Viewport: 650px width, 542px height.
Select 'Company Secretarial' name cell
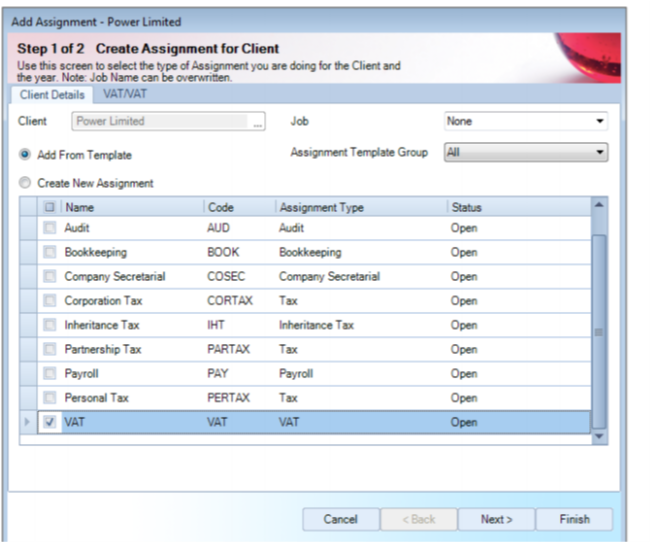(132, 276)
